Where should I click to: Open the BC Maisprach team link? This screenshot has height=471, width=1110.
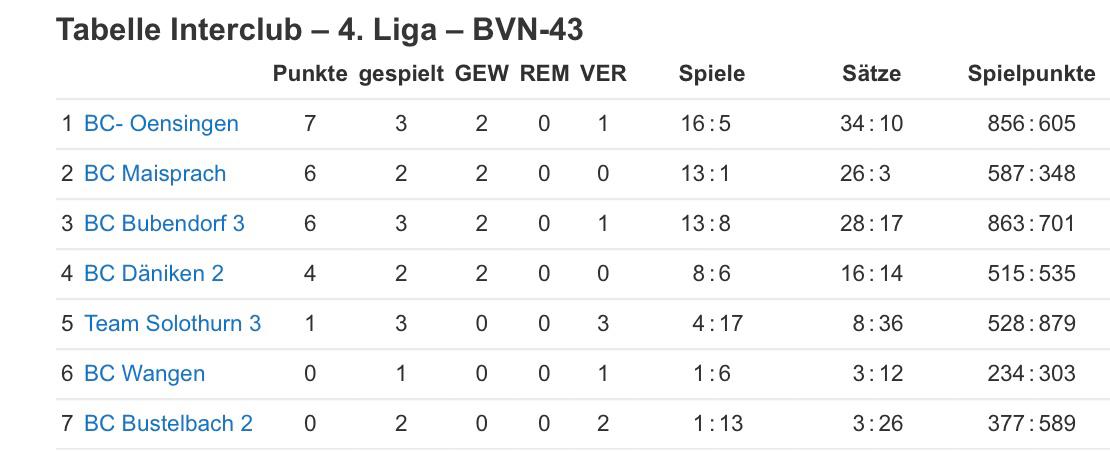155,174
